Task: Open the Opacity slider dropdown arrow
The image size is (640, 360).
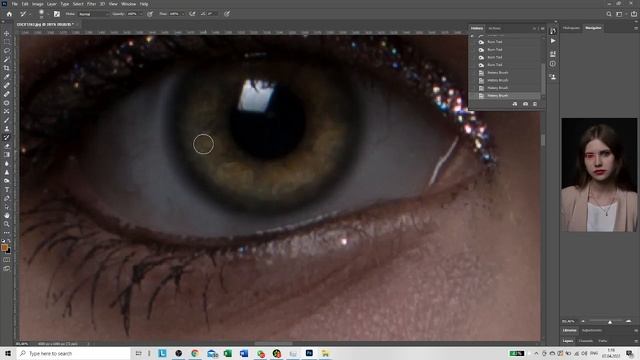Action: (141, 14)
